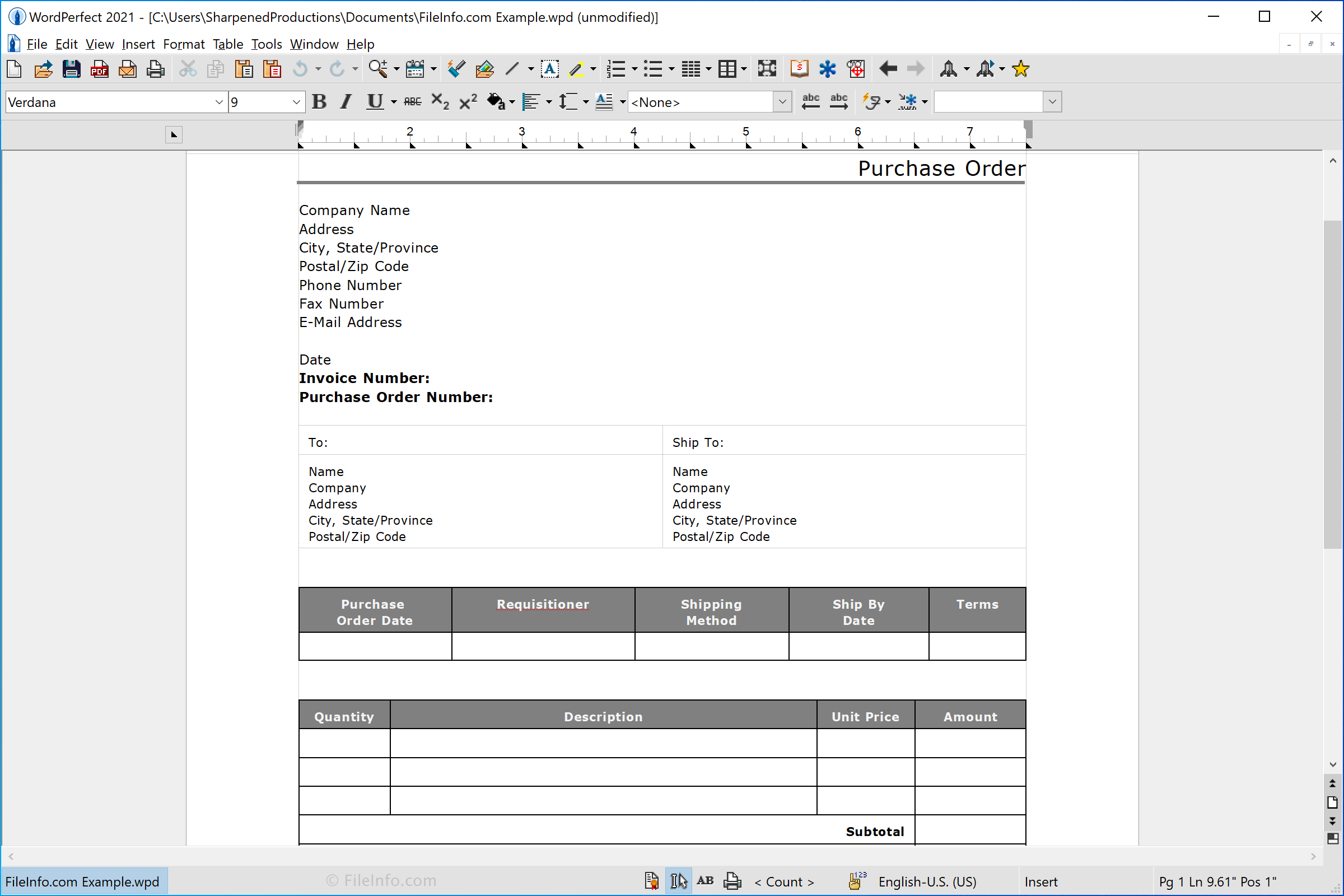Click the Highlight Color icon button

tap(575, 69)
